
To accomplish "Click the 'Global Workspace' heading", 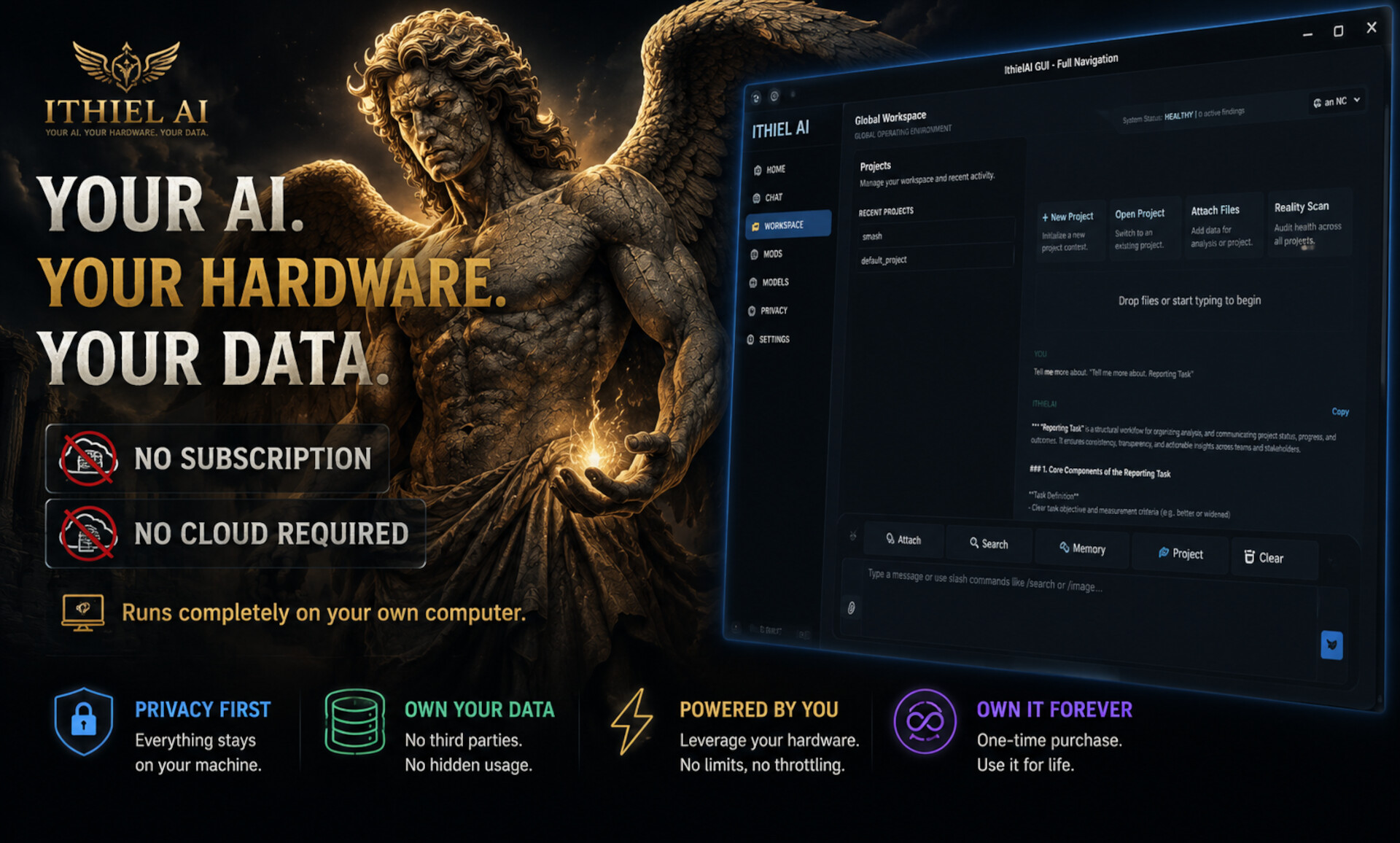I will pyautogui.click(x=890, y=117).
